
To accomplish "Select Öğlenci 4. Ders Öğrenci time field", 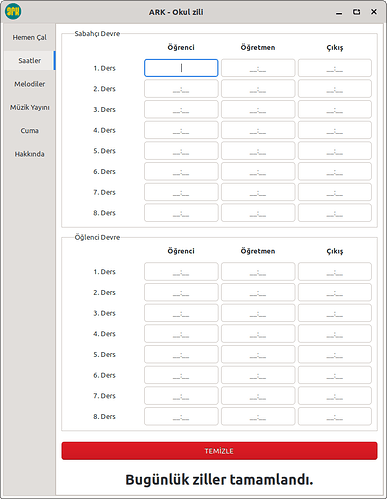I will pos(181,334).
